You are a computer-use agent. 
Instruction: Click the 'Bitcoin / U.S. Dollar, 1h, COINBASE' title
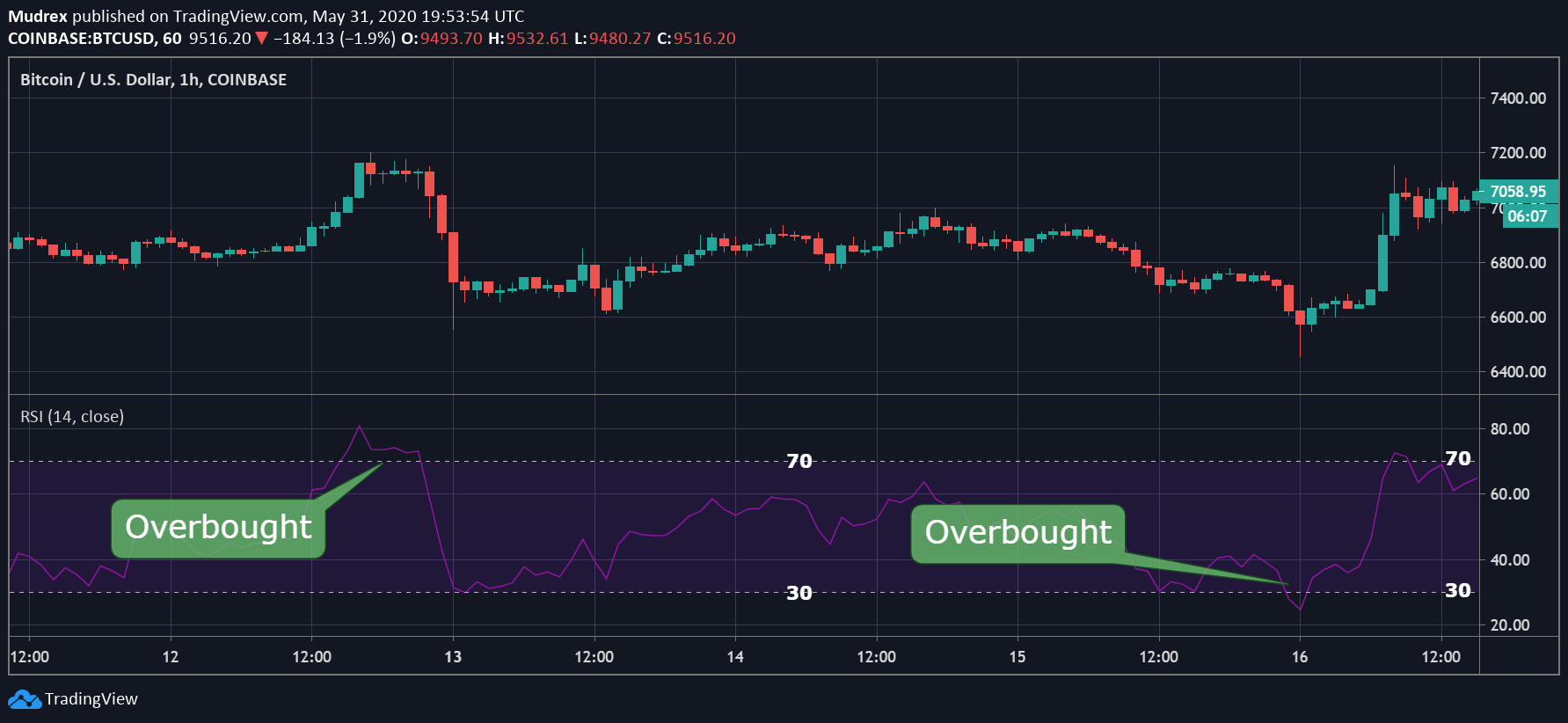point(154,80)
